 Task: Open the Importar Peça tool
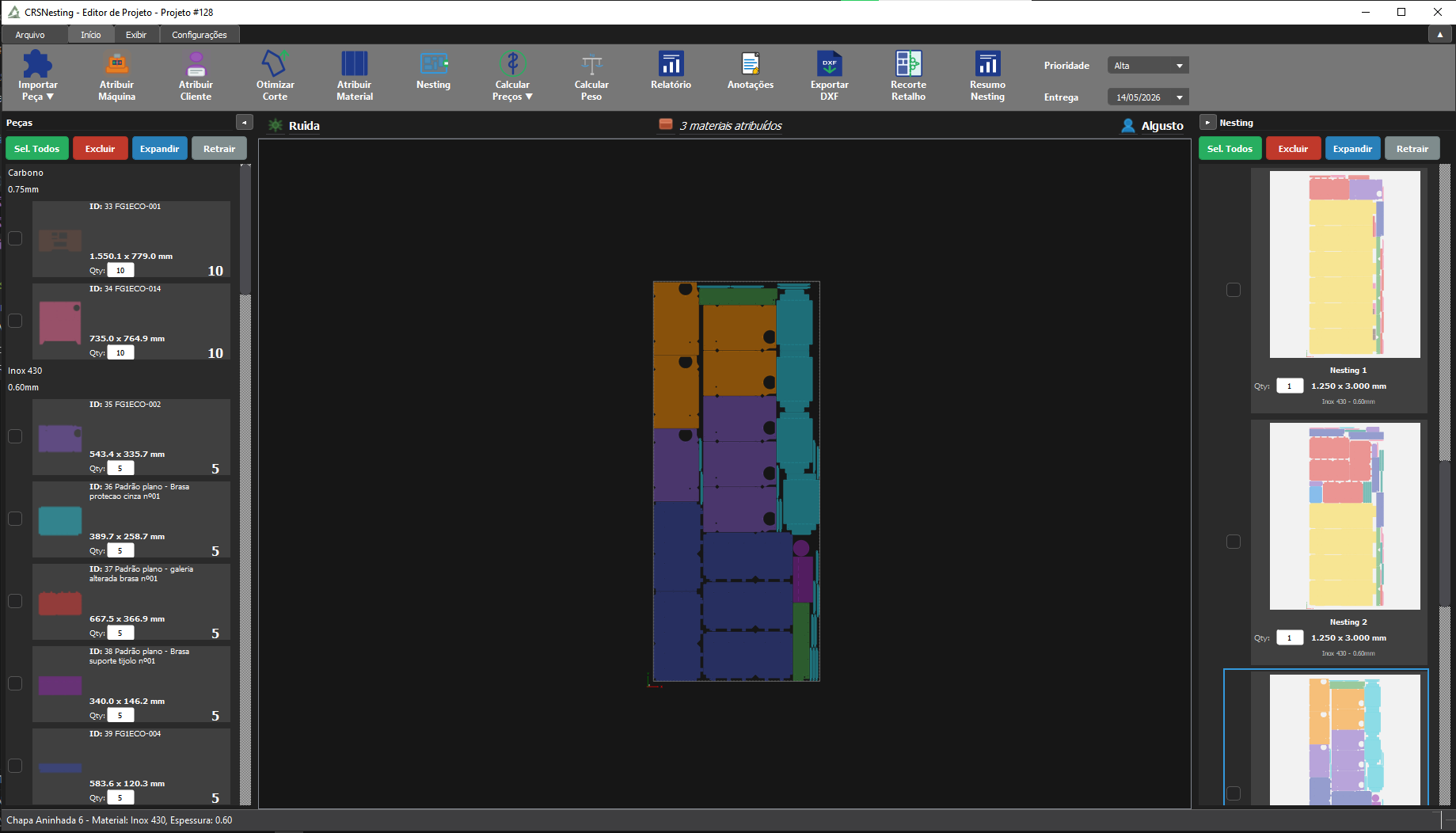[x=37, y=76]
